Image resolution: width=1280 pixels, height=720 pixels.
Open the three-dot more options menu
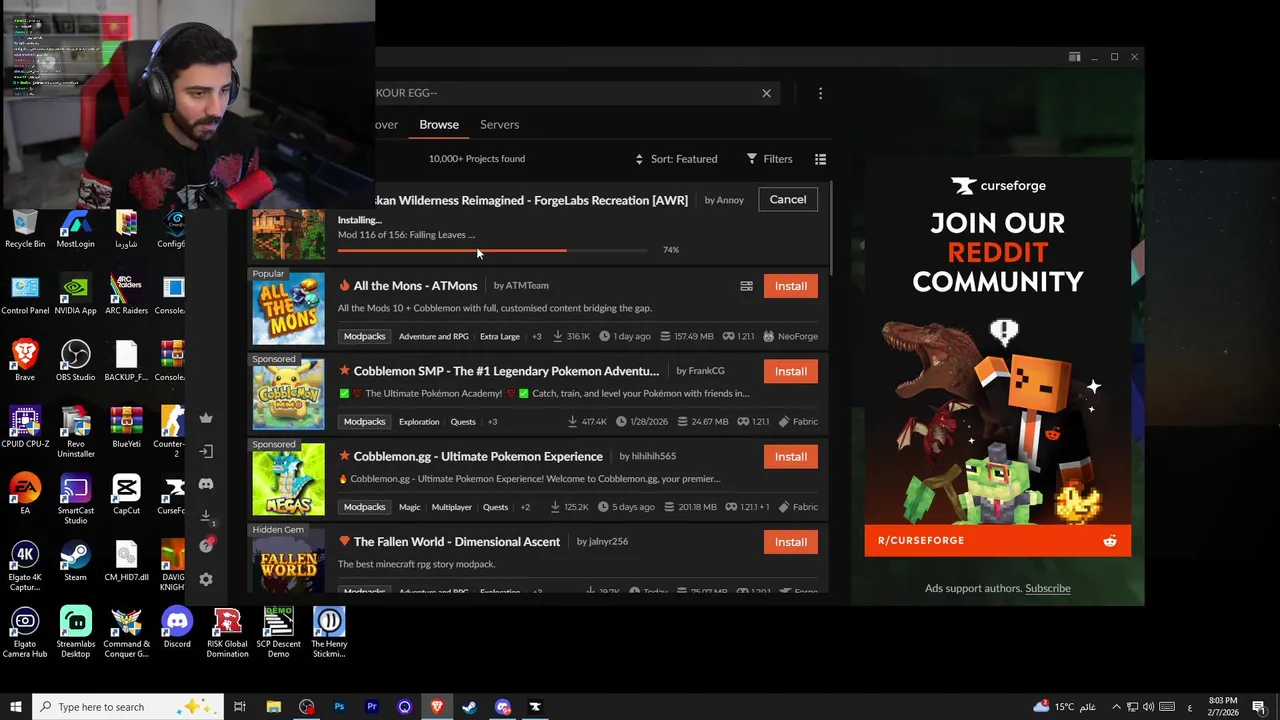[820, 93]
